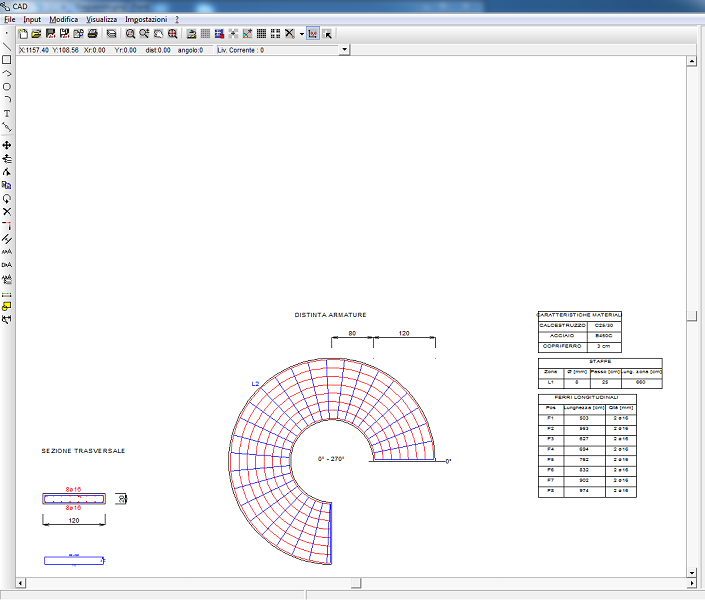Image resolution: width=705 pixels, height=600 pixels.
Task: Select the Move tool with four arrows
Action: [7, 145]
